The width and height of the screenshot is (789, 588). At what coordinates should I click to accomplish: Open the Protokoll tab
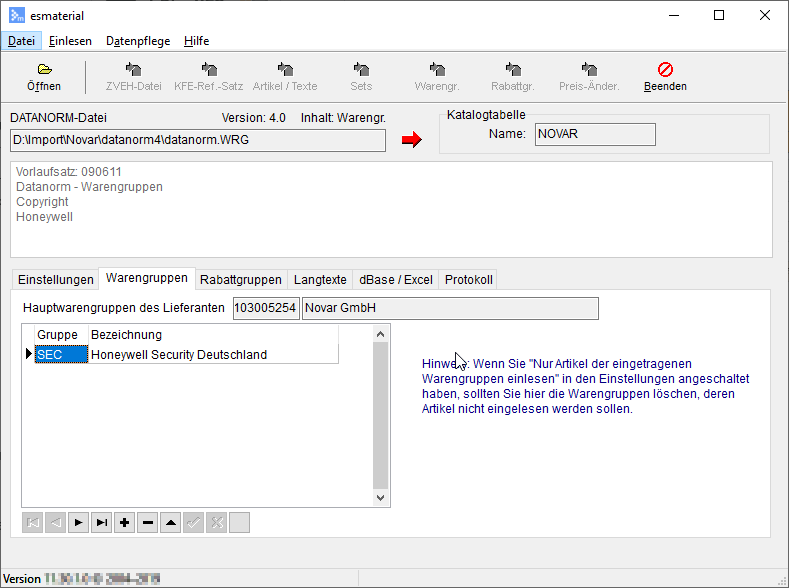tap(468, 280)
